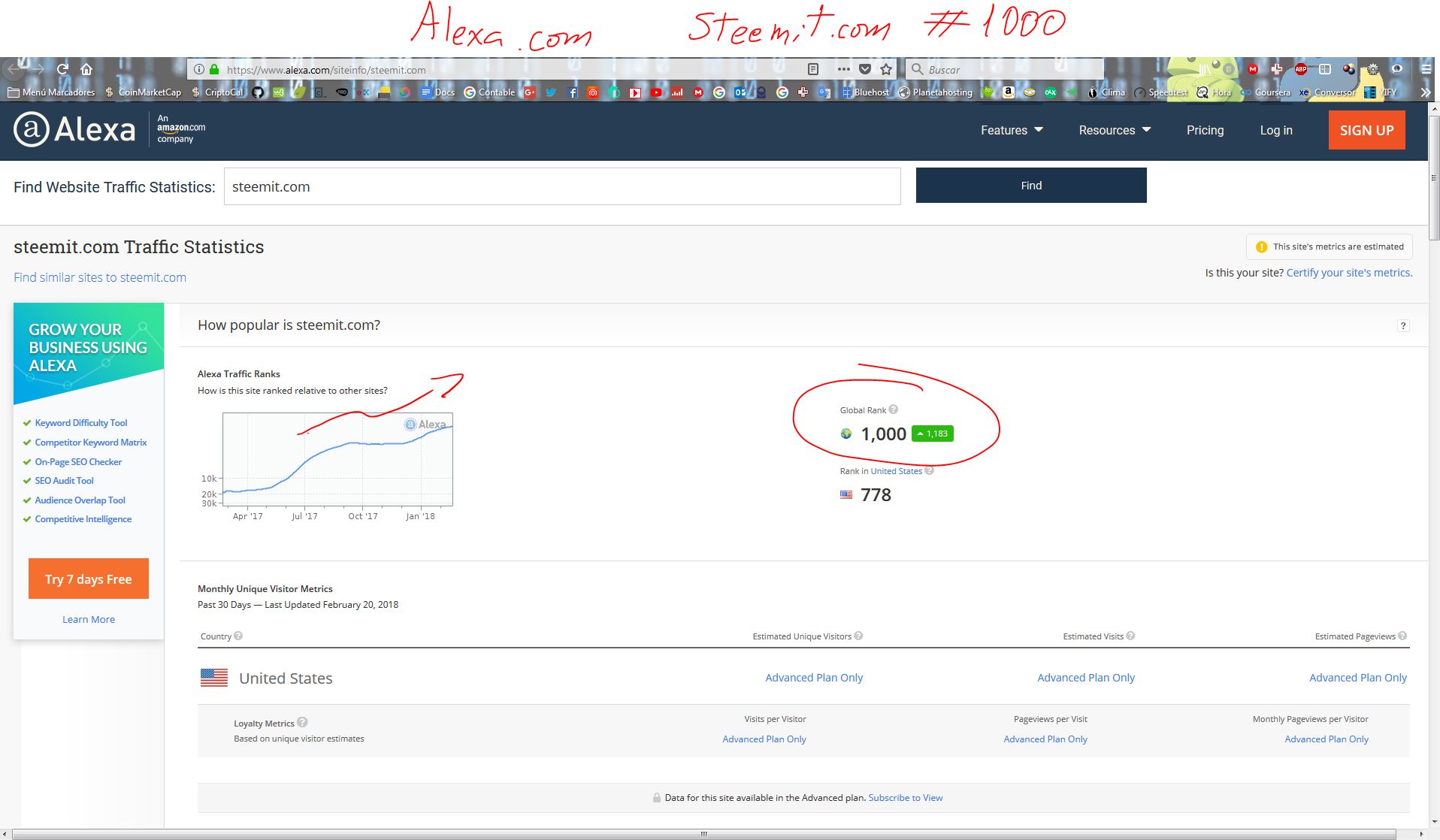The width and height of the screenshot is (1440, 840).
Task: Click Global Rank help question icon
Action: pyautogui.click(x=893, y=409)
